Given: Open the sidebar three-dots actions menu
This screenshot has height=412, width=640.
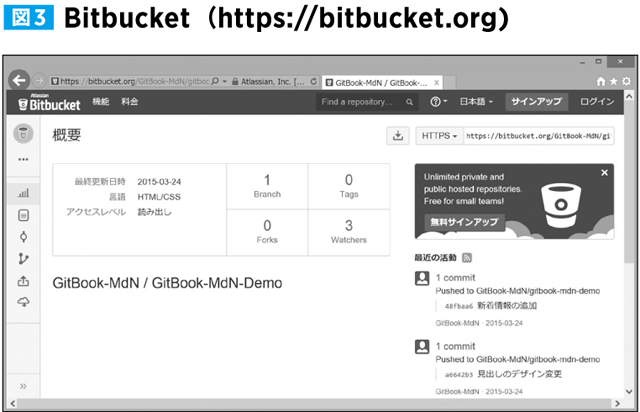Looking at the screenshot, I should click(23, 159).
